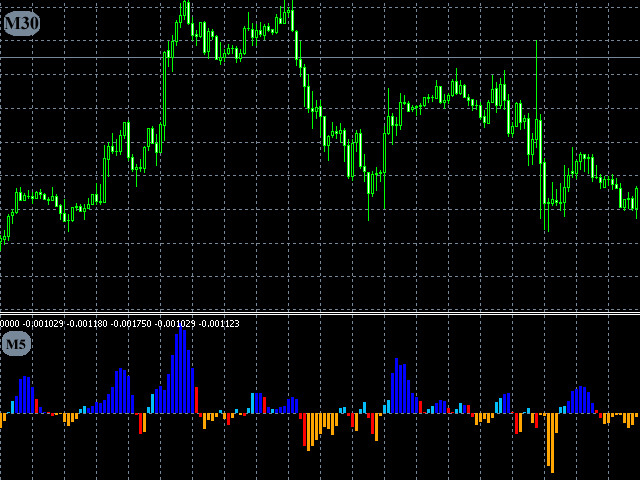Viewport: 640px width, 480px height.
Task: Click the longest orange histogram bar
Action: click(x=552, y=443)
